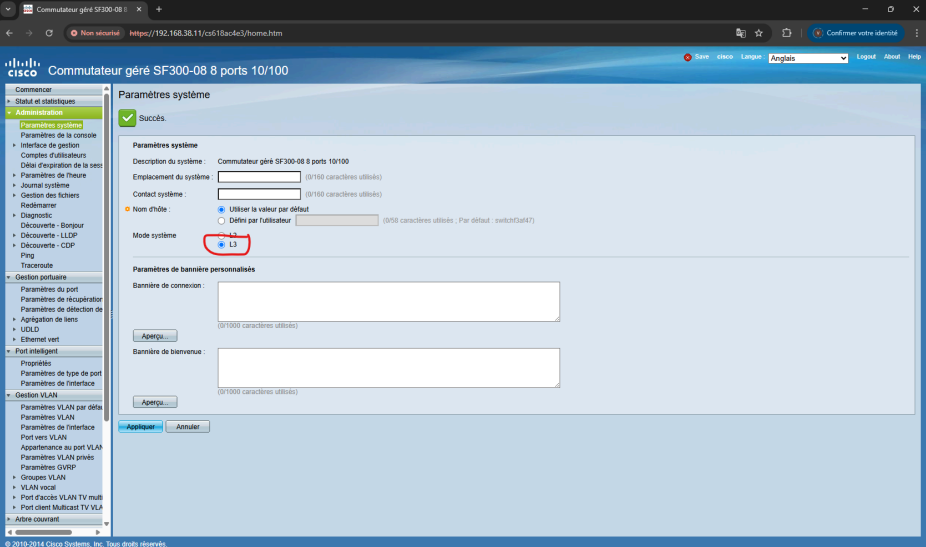Screen dimensions: 926x547
Task: Click the translate page icon in address bar
Action: [x=741, y=33]
